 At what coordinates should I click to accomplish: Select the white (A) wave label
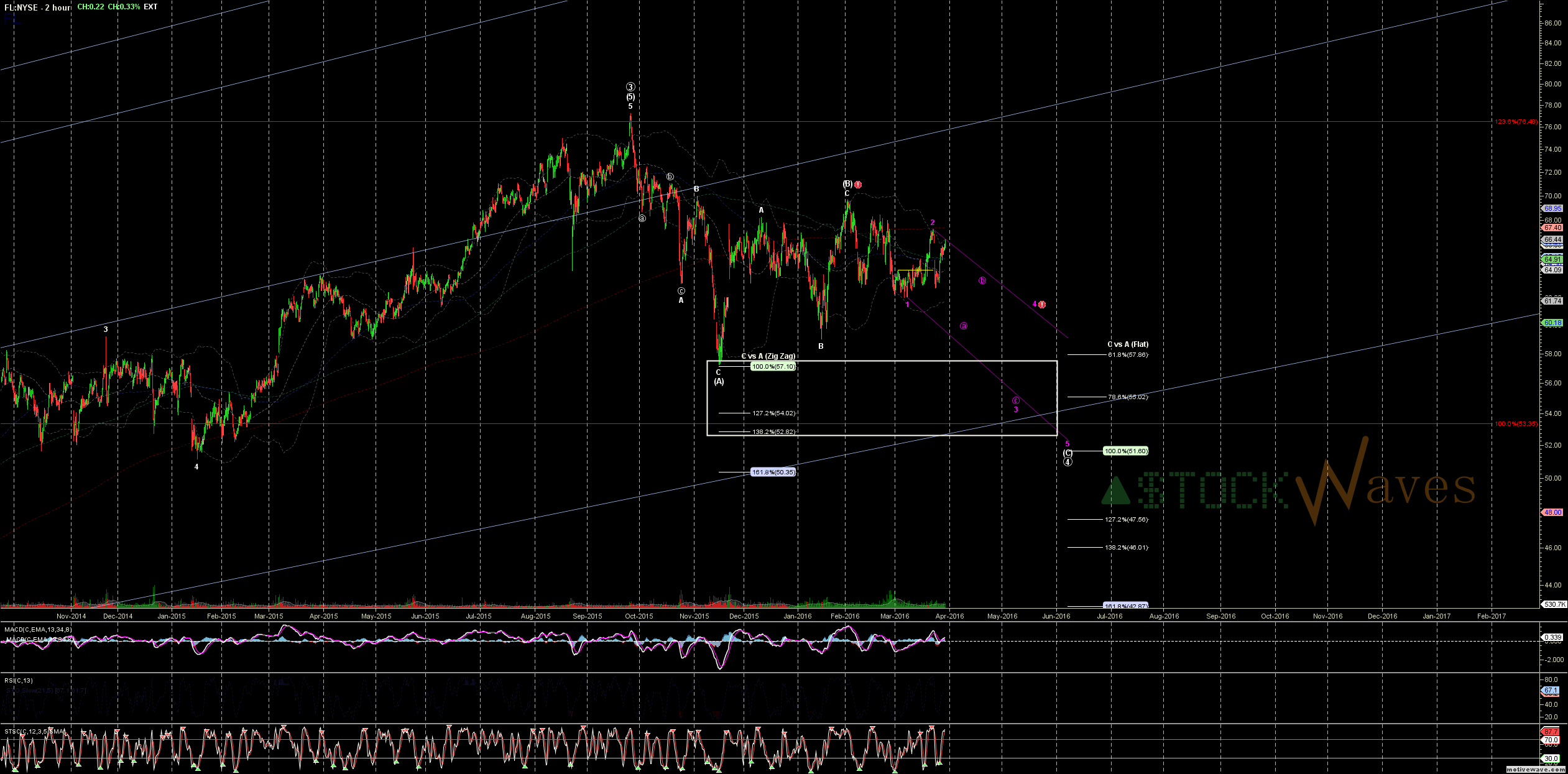(x=719, y=382)
